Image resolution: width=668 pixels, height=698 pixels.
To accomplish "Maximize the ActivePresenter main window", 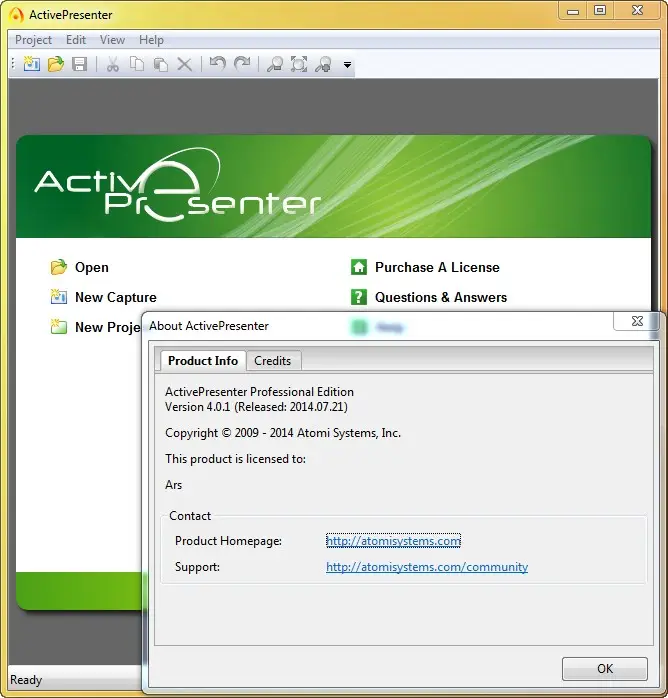I will click(x=600, y=10).
